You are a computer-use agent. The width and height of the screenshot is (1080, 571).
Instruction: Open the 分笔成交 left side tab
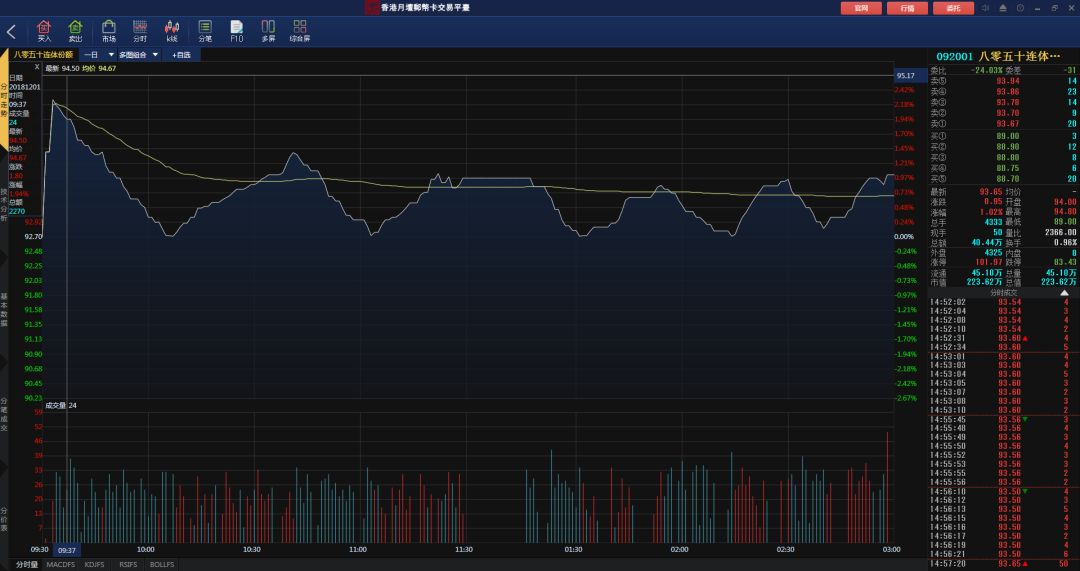click(x=4, y=414)
